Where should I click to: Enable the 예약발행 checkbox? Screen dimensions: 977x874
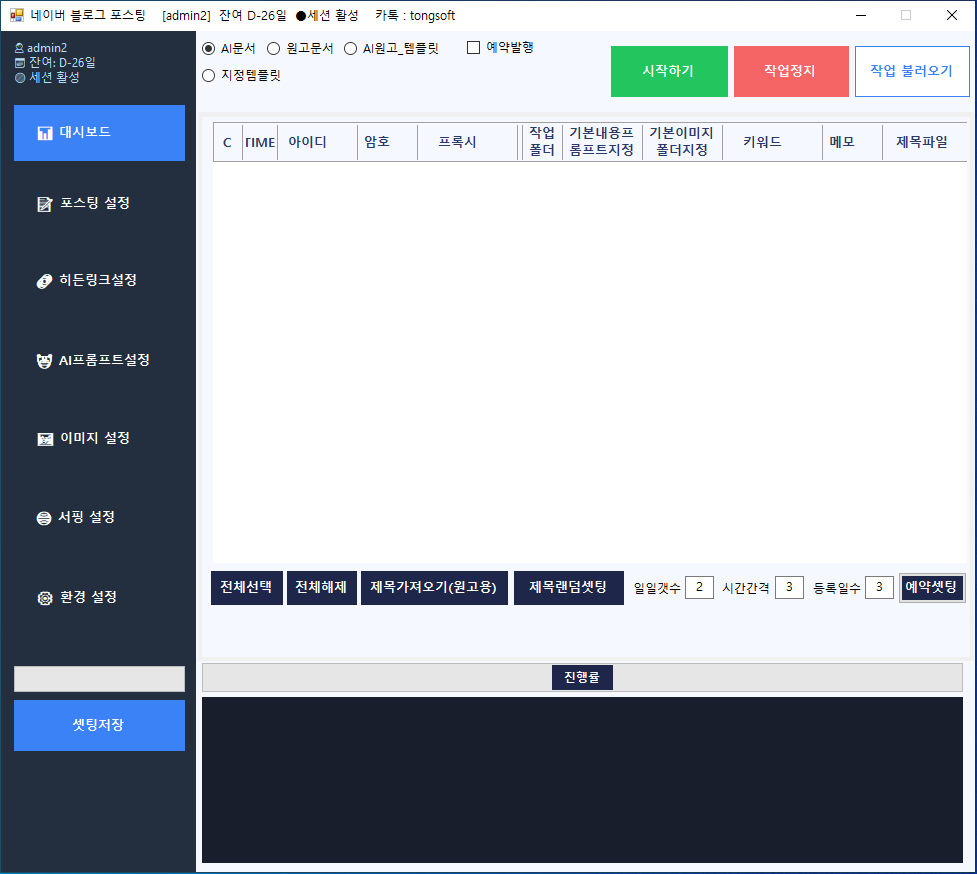pyautogui.click(x=474, y=47)
